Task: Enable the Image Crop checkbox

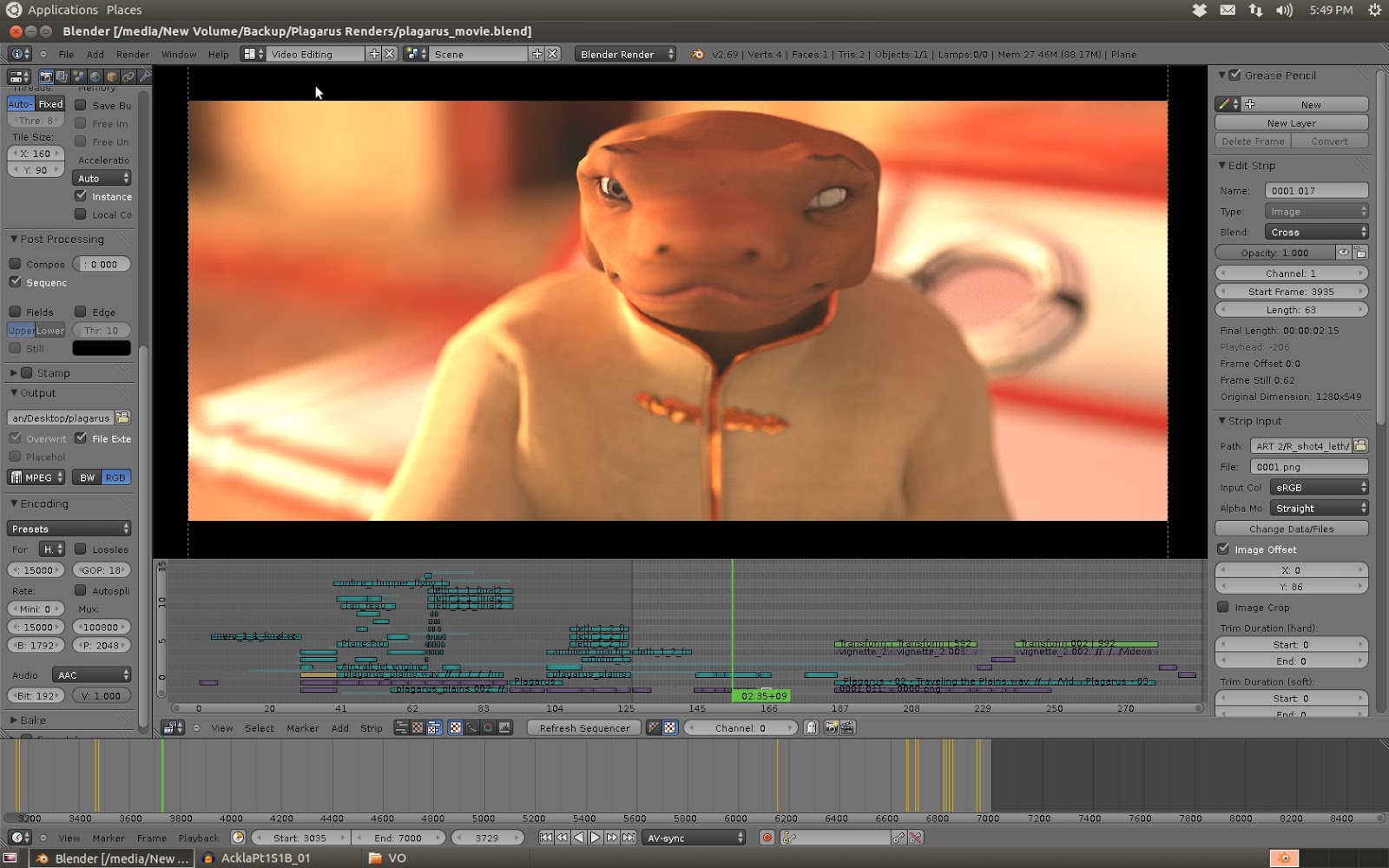Action: 1223,607
